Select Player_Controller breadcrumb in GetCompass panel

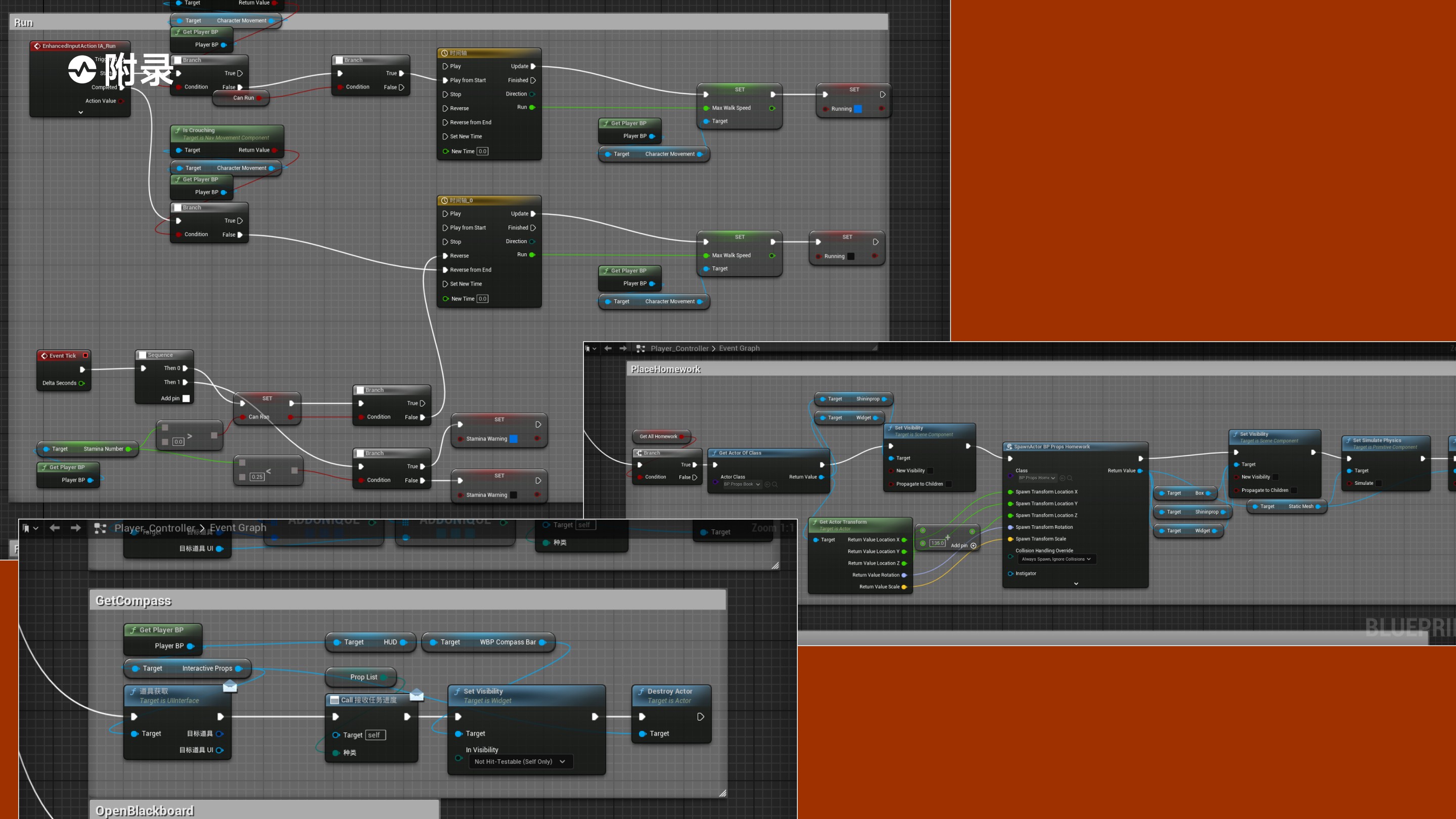[155, 528]
